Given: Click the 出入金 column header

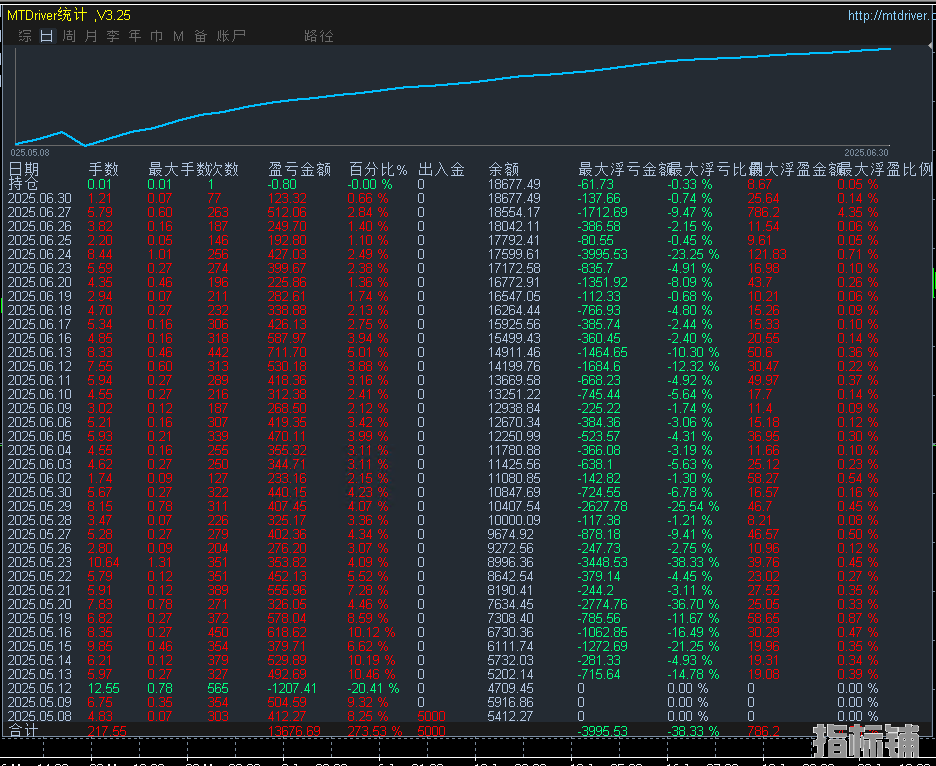Looking at the screenshot, I should [x=441, y=170].
